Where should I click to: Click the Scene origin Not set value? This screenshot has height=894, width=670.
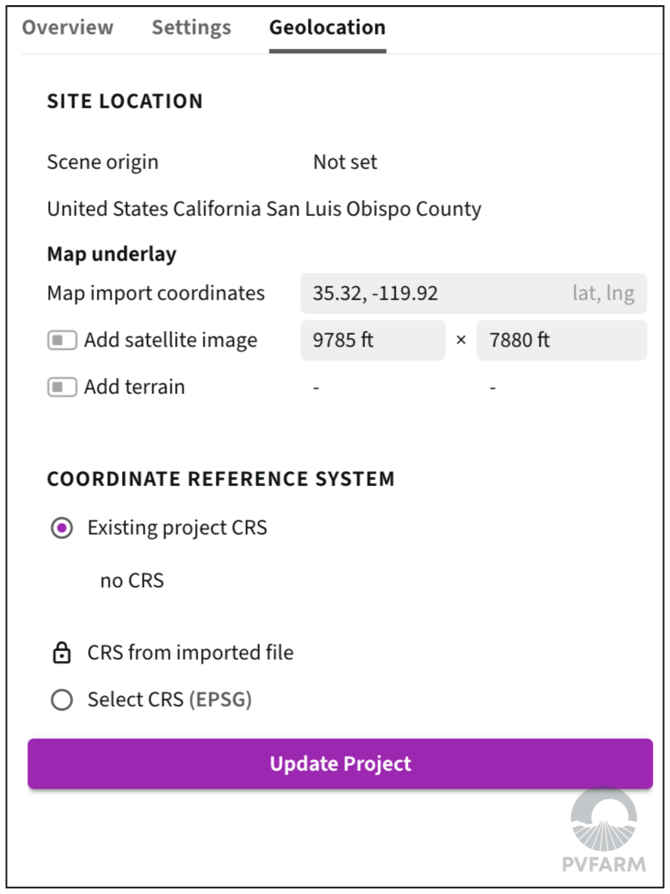pyautogui.click(x=345, y=162)
